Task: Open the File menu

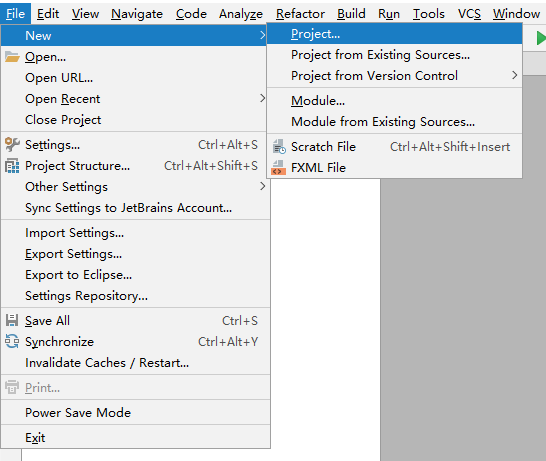Action: pos(15,14)
